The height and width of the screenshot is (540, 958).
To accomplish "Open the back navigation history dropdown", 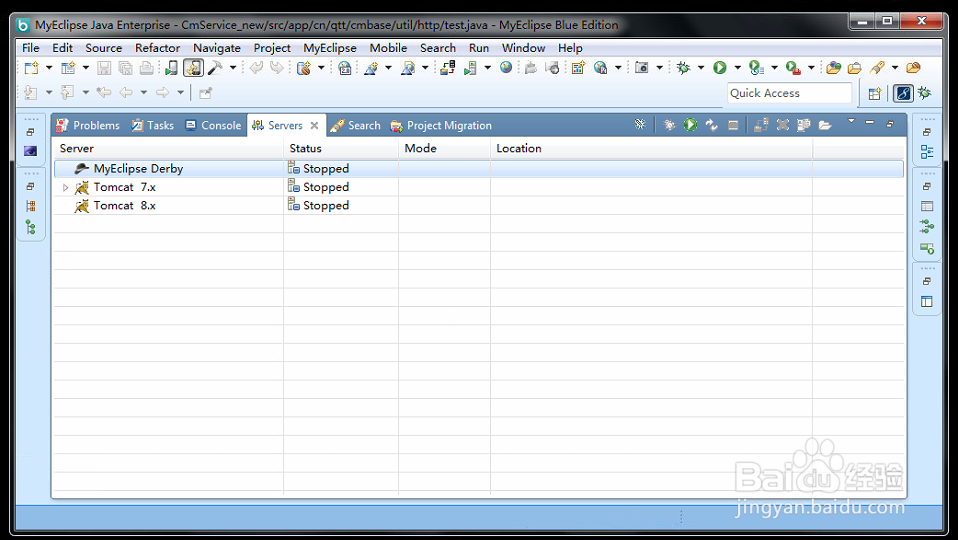I will [x=144, y=93].
